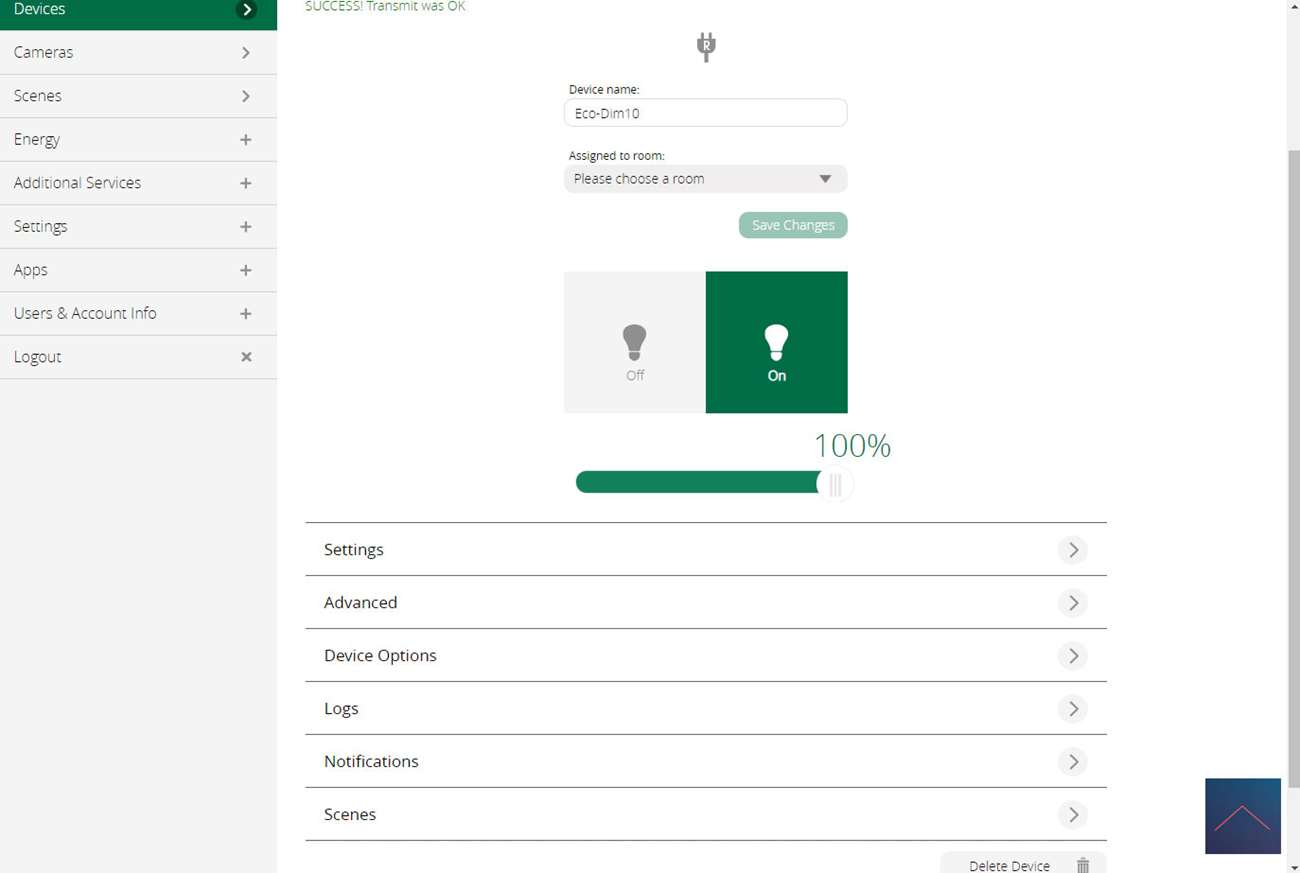Click the plus icon next to Apps

[246, 270]
